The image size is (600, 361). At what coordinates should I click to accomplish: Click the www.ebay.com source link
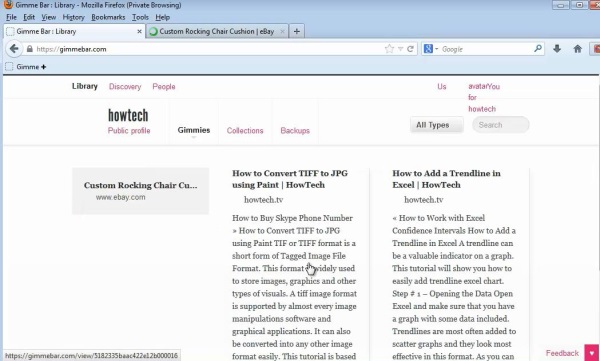click(x=120, y=197)
